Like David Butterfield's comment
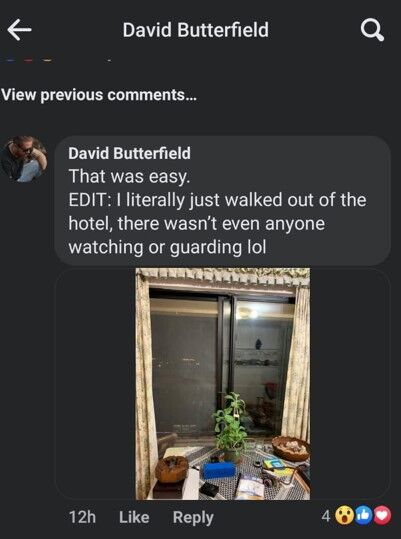 pyautogui.click(x=134, y=517)
